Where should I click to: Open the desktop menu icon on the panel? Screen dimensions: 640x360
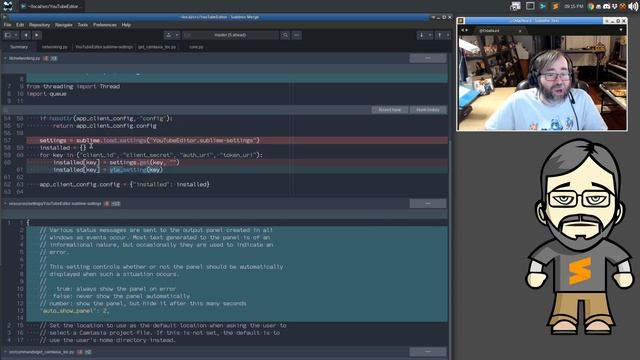8,6
